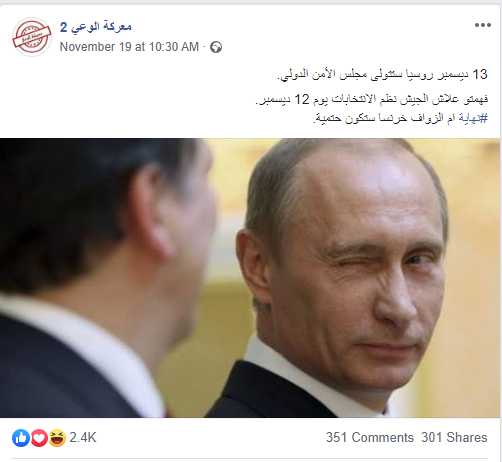Click the November 19 at 10:30 AM timestamp
Viewport: 502px width, 462px height.
pos(129,47)
